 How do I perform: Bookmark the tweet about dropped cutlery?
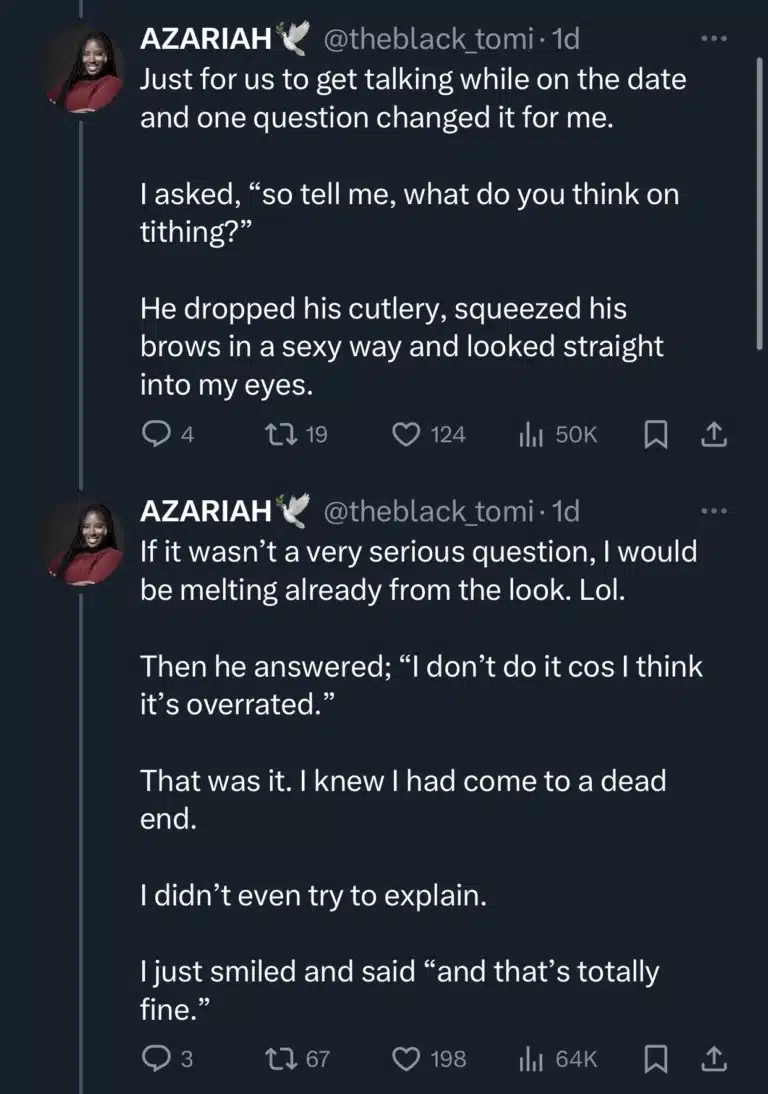click(x=655, y=434)
